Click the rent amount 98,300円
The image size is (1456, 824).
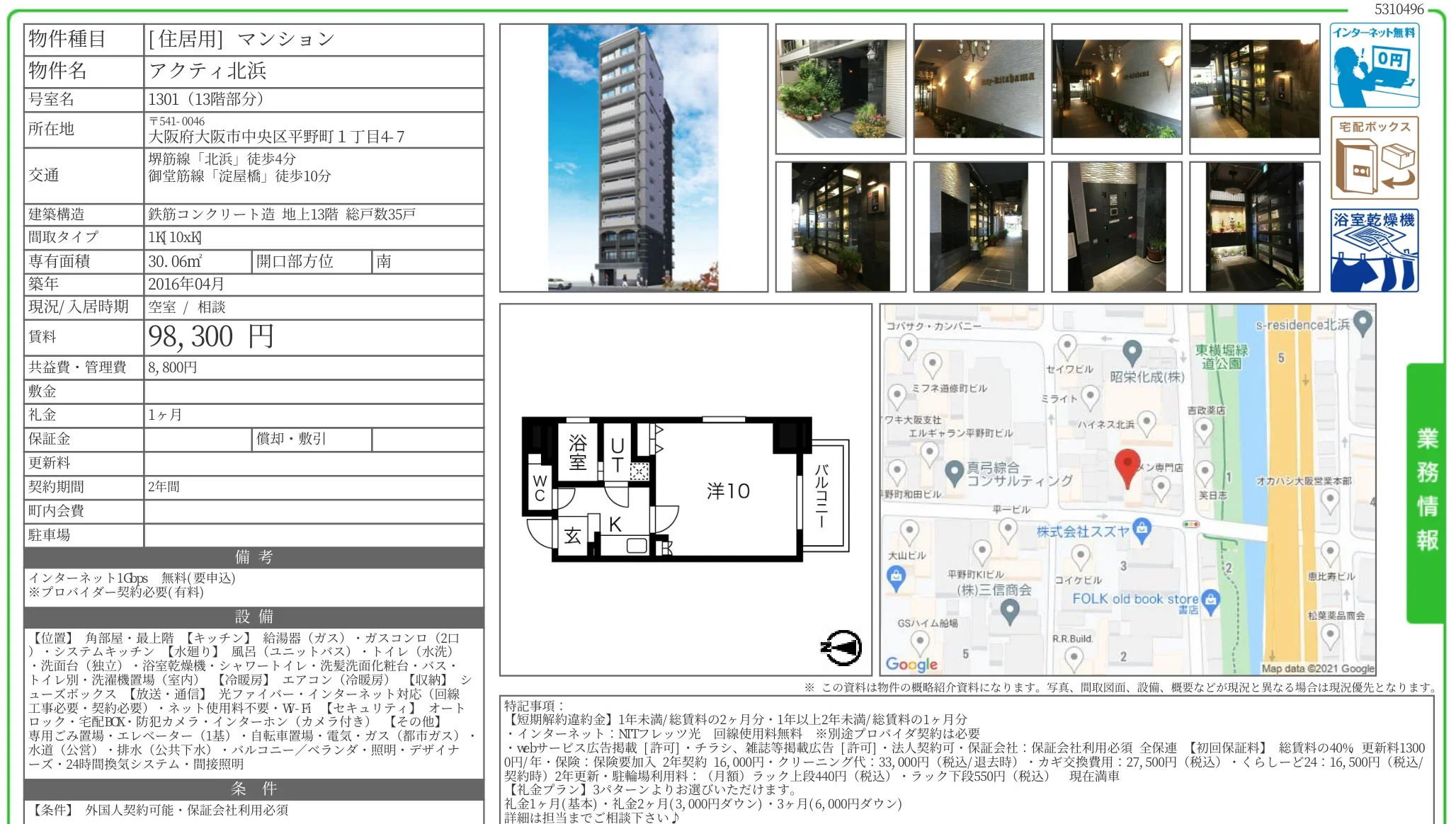[211, 337]
